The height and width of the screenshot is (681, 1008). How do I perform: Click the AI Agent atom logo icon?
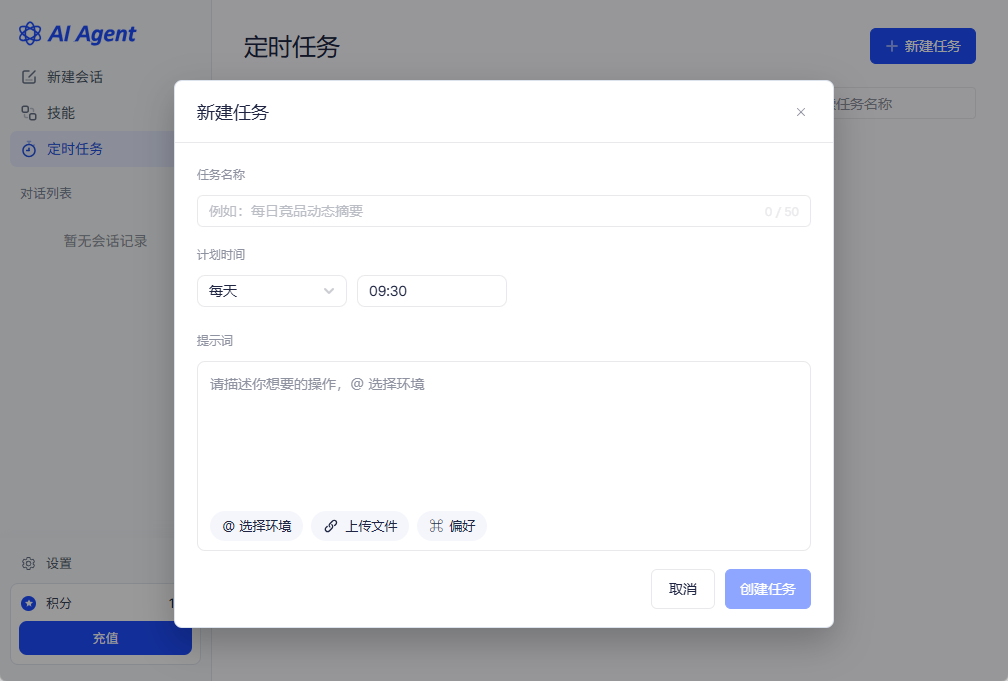click(30, 33)
